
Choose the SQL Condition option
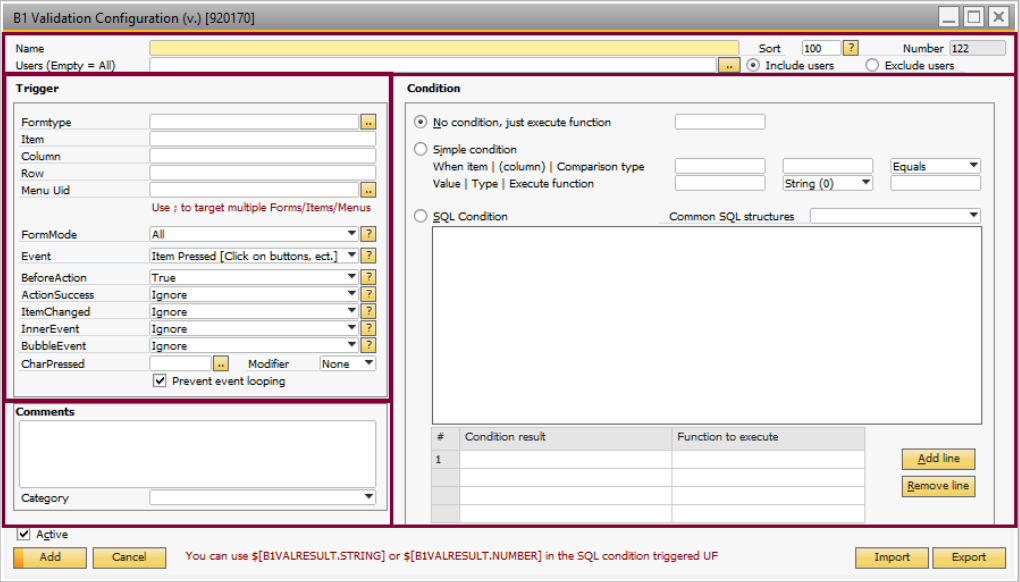(421, 216)
